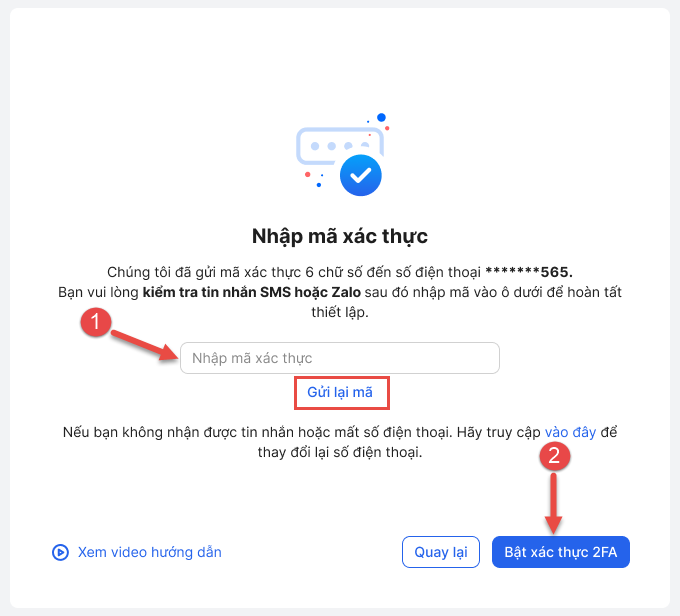Click the 'Gửi lại mã' resend link
680x616 pixels.
click(339, 392)
